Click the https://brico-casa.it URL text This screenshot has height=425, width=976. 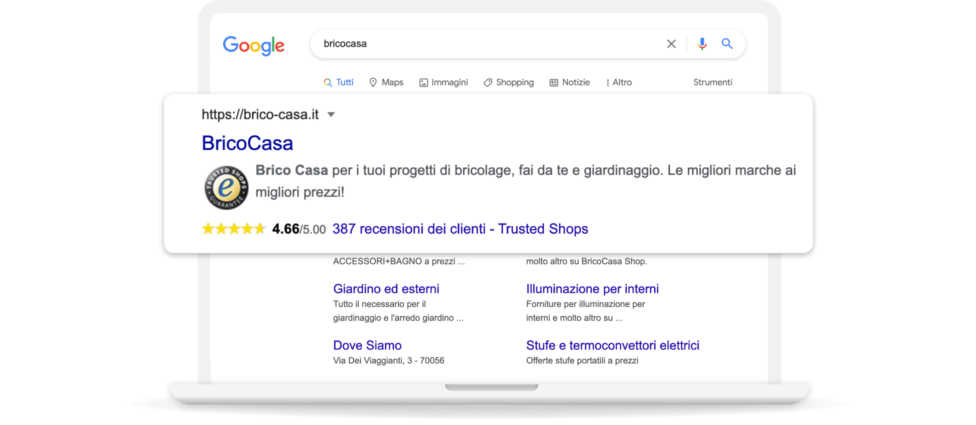(x=260, y=114)
